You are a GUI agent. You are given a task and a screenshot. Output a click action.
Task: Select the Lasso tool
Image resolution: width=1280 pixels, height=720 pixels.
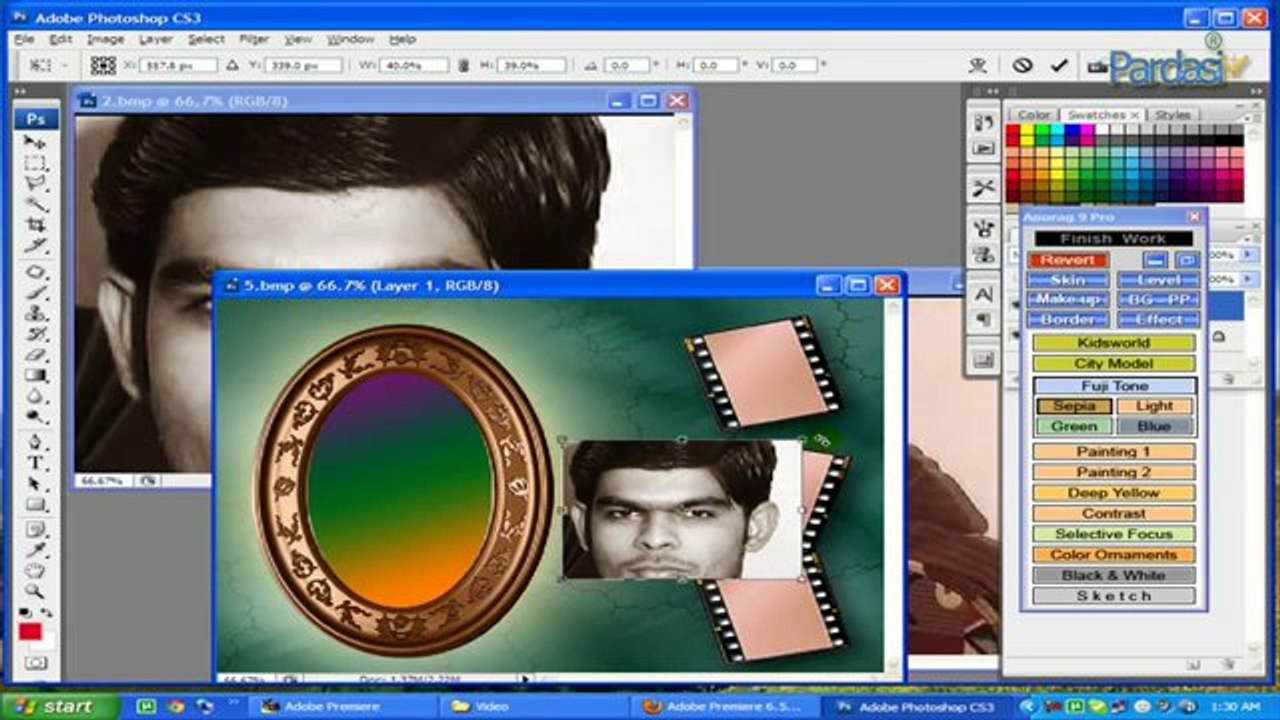(36, 185)
